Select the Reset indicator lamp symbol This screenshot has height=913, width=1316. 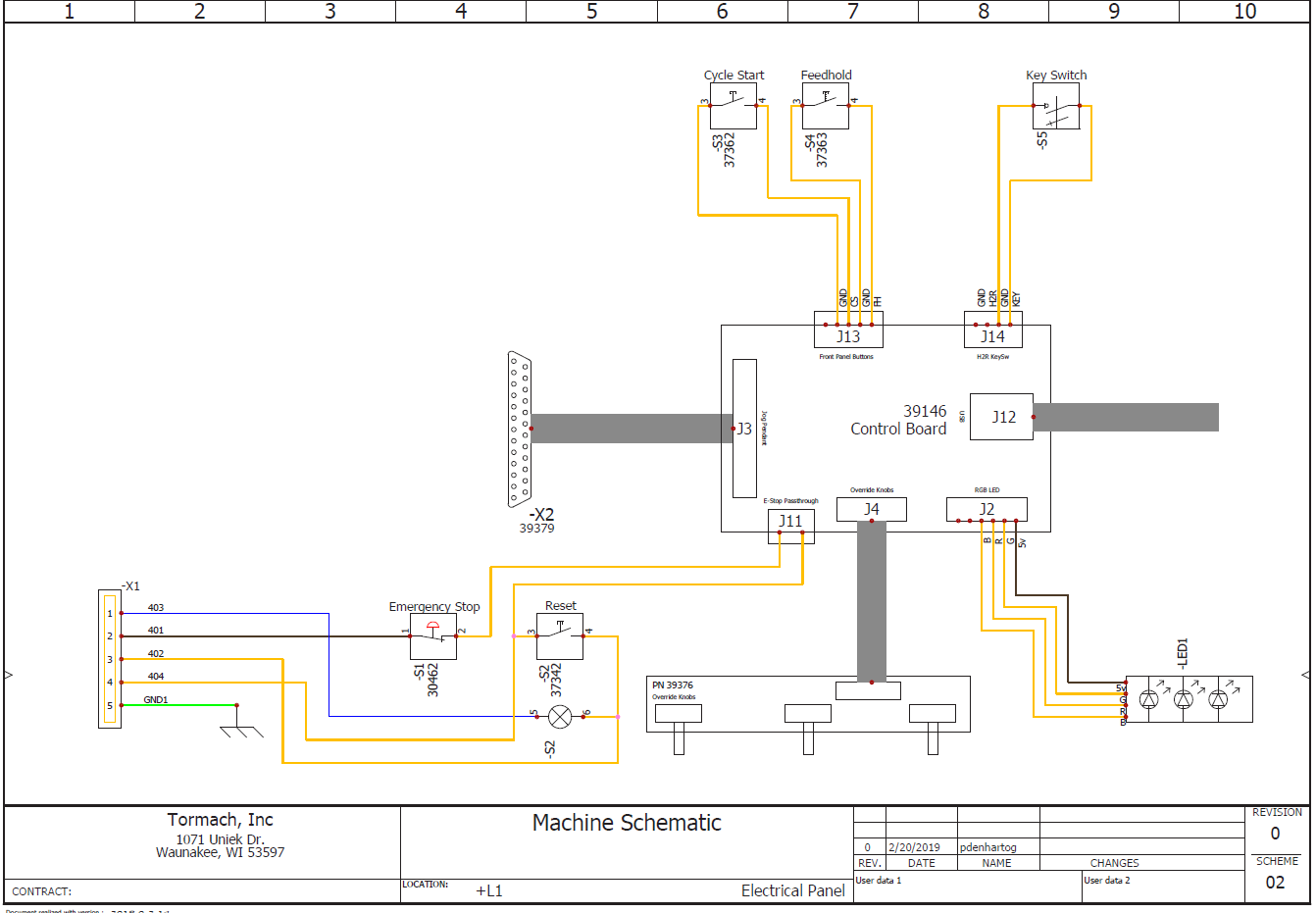tap(560, 717)
